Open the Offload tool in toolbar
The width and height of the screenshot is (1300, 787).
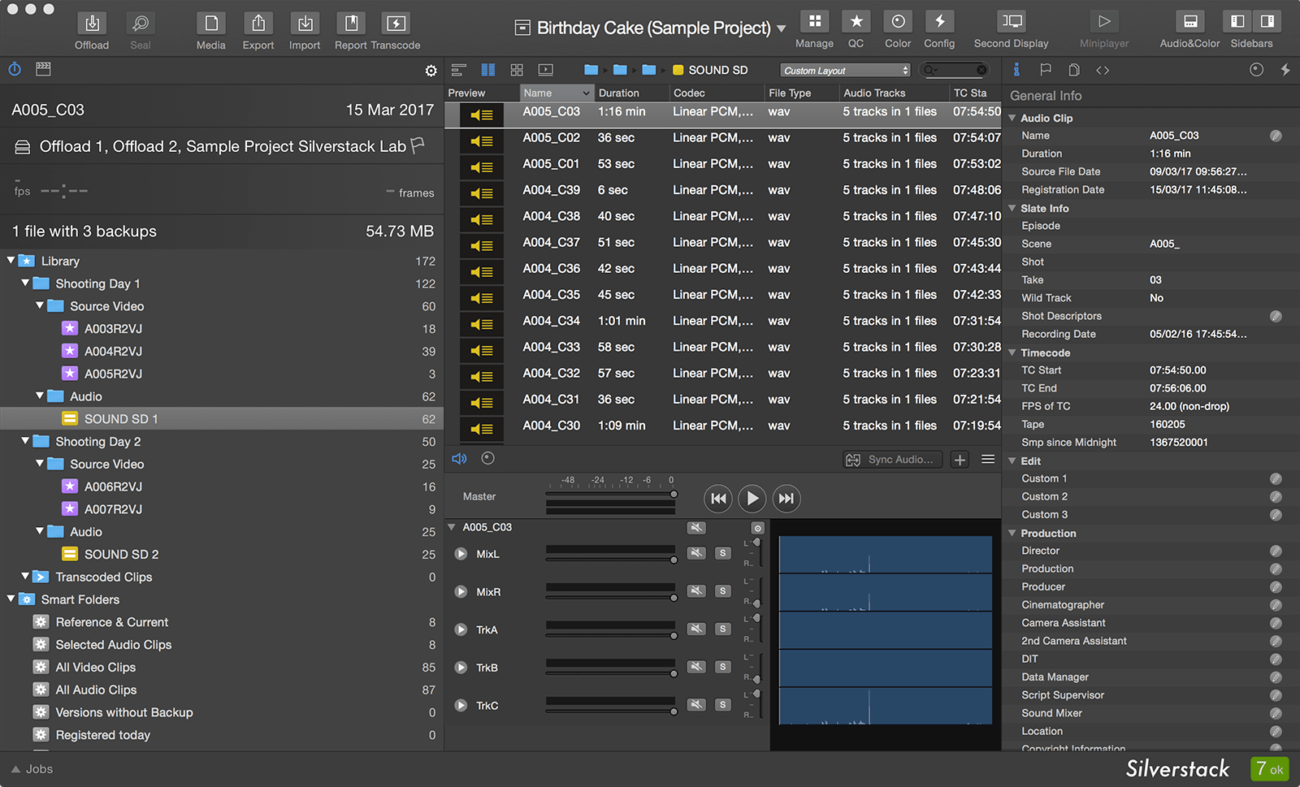pyautogui.click(x=92, y=24)
